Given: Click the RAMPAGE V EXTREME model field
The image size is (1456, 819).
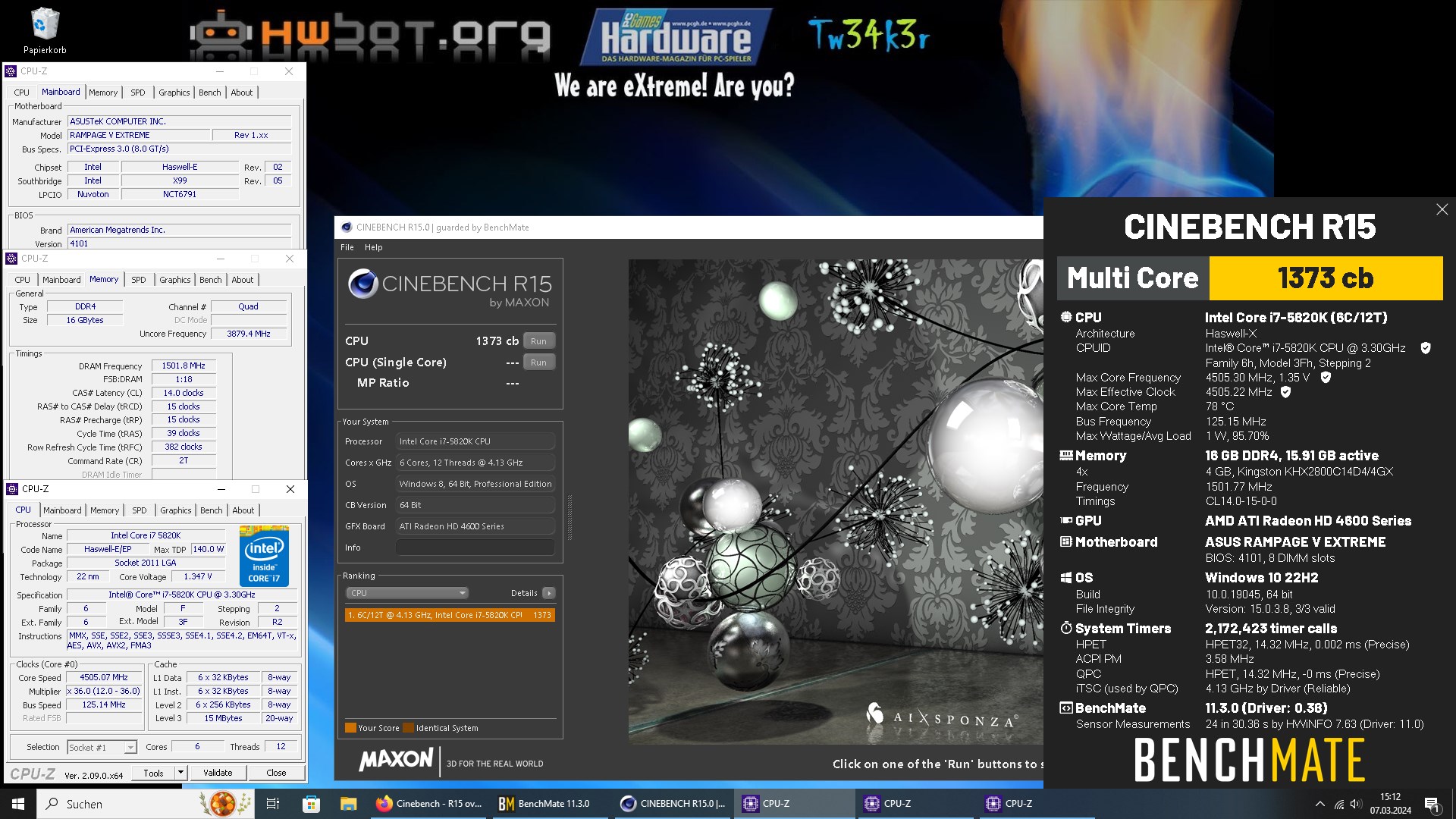Looking at the screenshot, I should 139,135.
